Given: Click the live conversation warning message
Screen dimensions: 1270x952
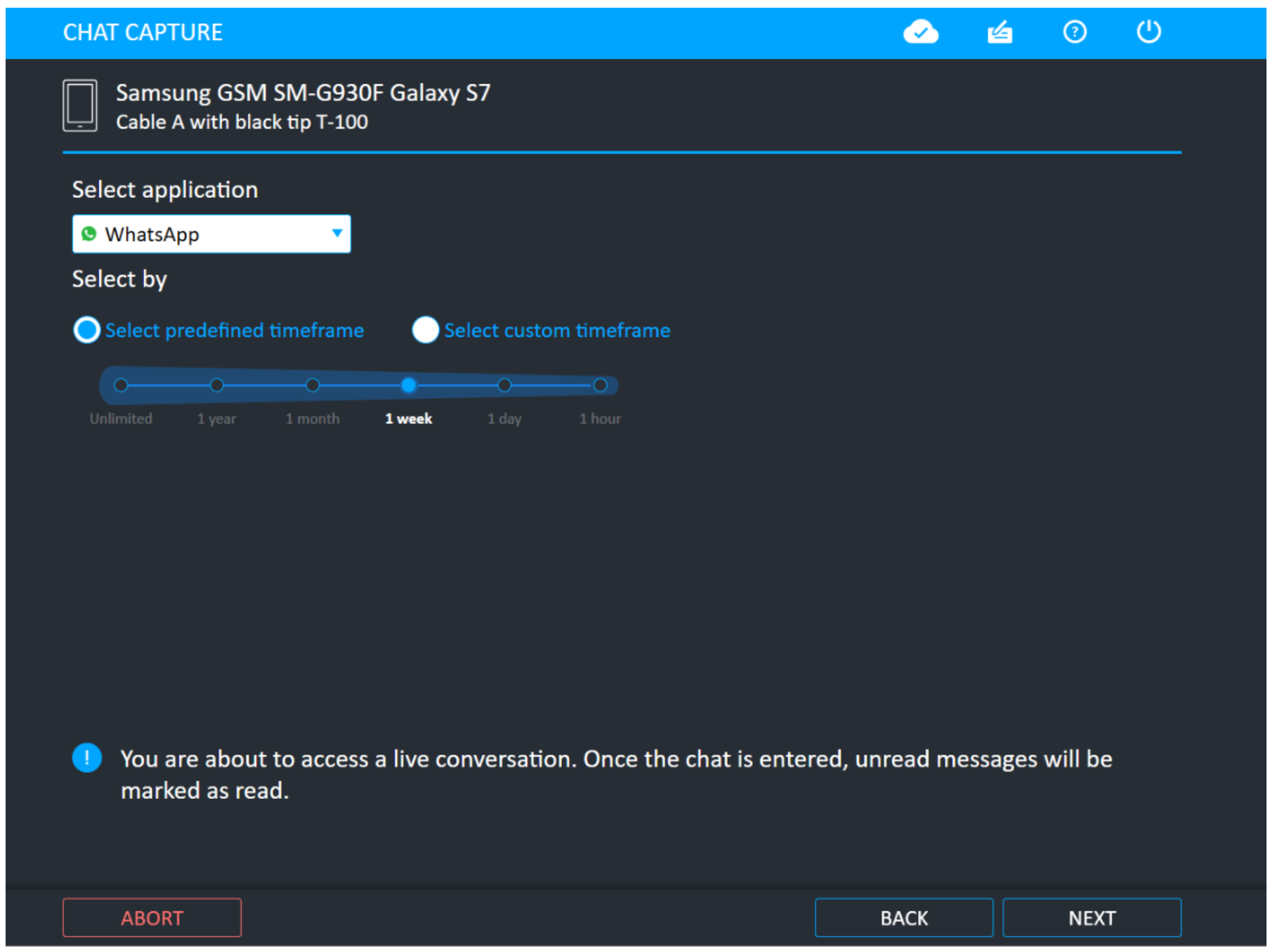Looking at the screenshot, I should [x=617, y=774].
